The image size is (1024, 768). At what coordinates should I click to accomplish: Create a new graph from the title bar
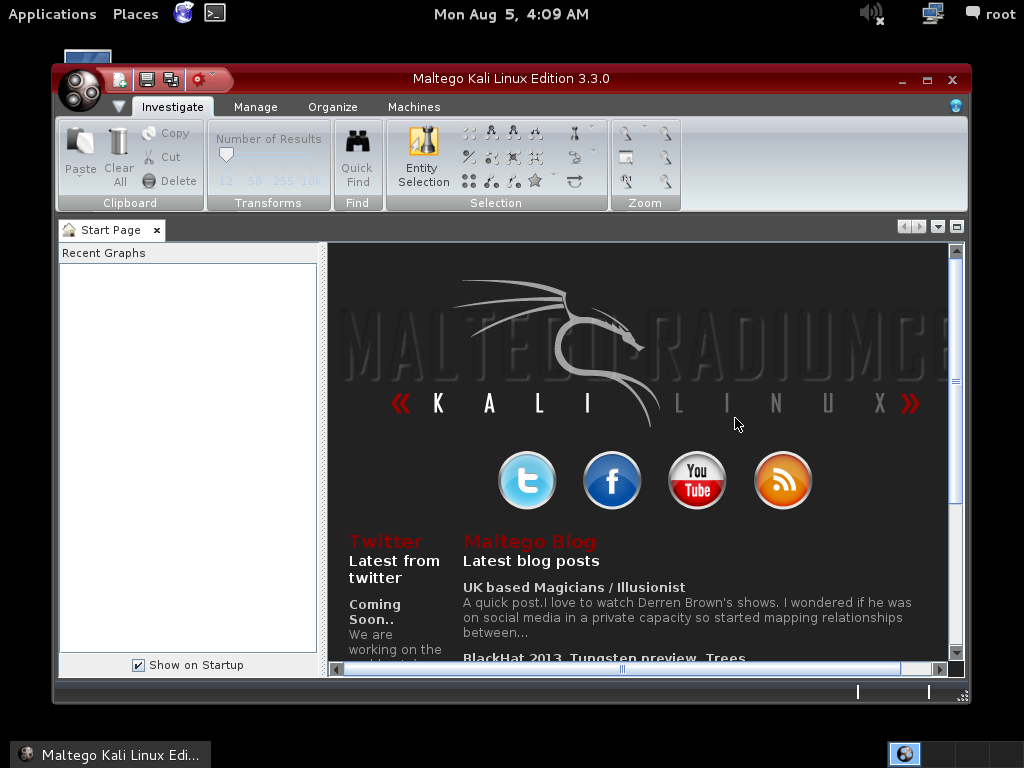(120, 80)
